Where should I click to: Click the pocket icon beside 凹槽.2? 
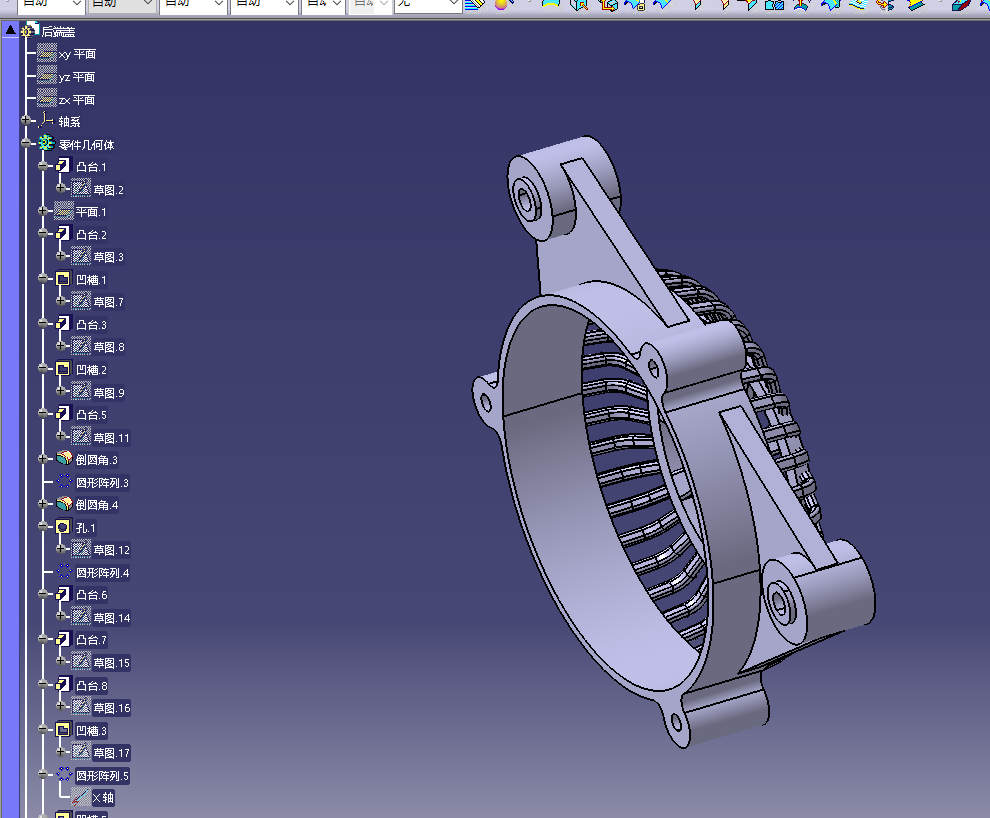click(63, 369)
